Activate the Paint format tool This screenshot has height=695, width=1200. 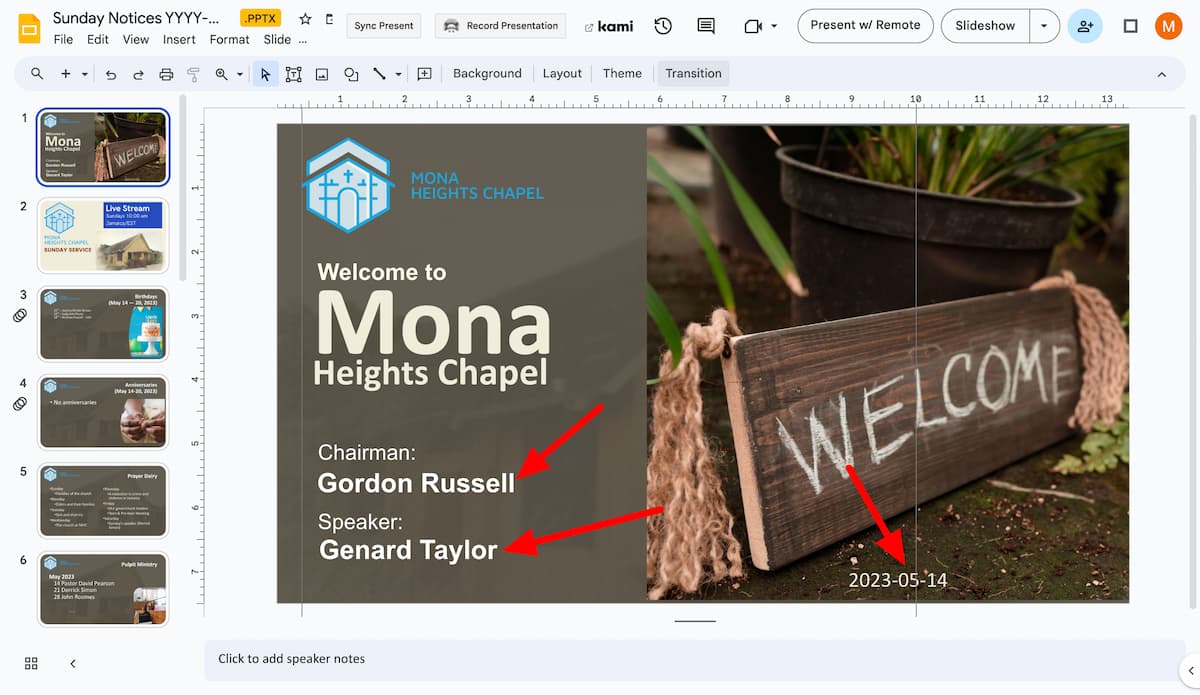coord(192,73)
